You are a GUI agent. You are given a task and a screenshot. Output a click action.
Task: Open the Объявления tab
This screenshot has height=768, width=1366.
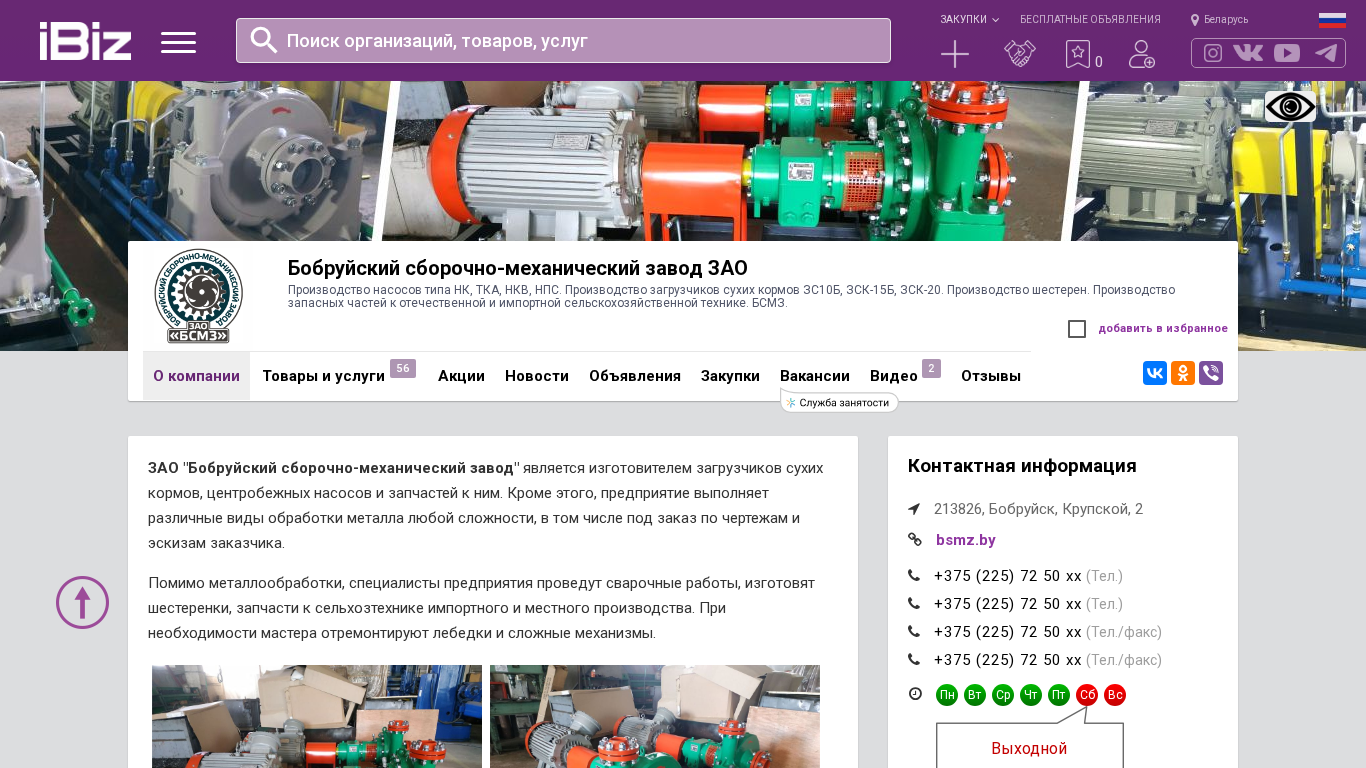635,376
